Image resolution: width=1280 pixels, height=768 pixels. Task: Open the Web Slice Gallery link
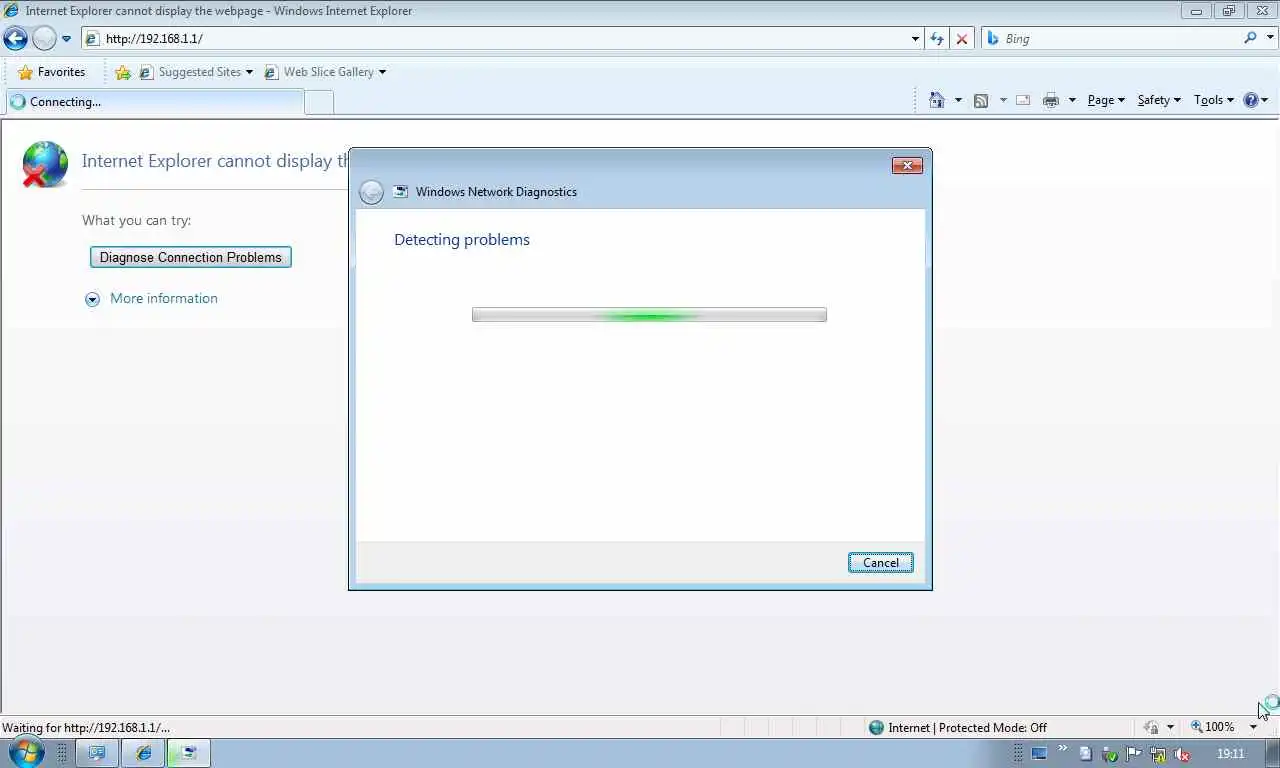319,72
